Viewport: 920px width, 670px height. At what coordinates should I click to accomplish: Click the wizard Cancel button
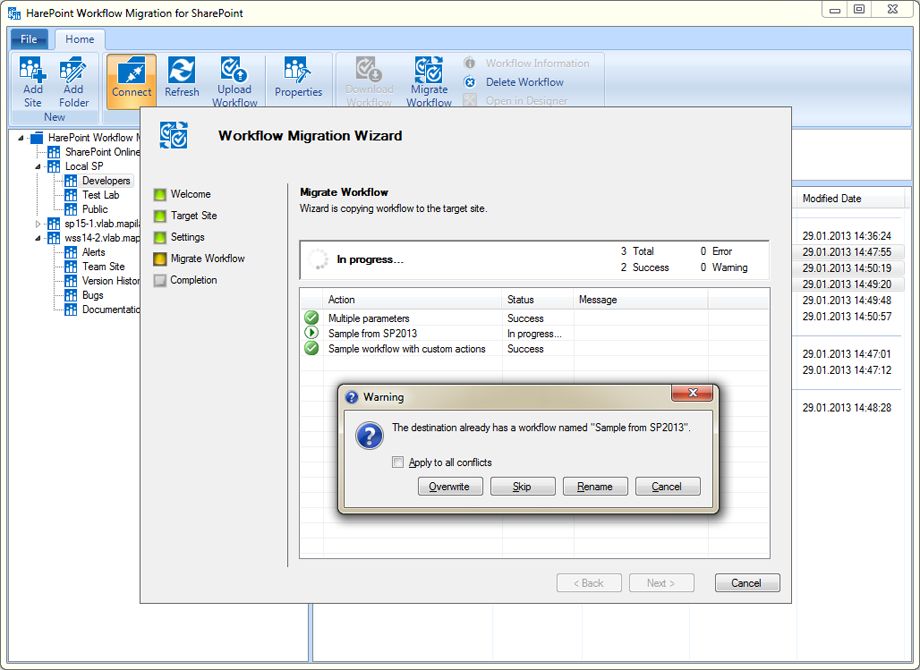point(747,583)
